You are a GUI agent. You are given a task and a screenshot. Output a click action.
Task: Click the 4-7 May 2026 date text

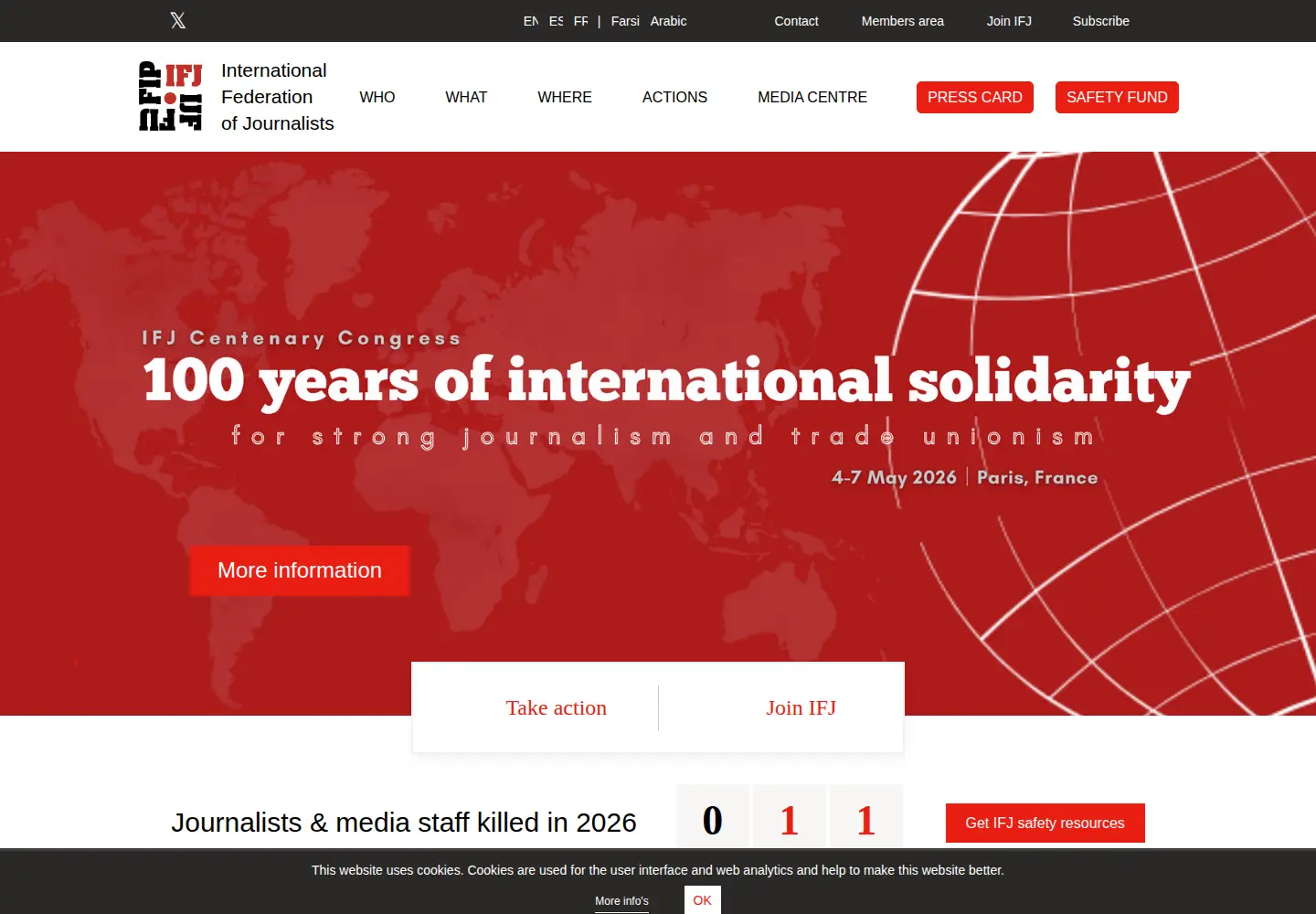(894, 477)
